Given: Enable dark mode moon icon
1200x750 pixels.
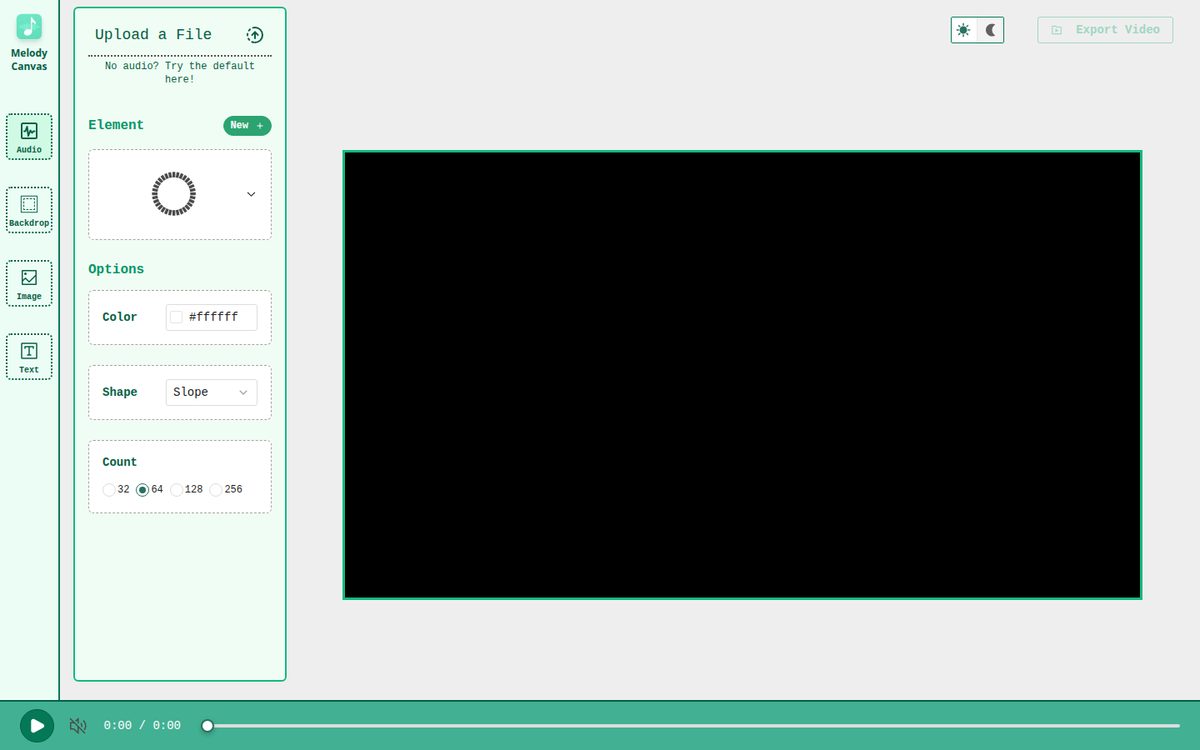Looking at the screenshot, I should coord(991,30).
